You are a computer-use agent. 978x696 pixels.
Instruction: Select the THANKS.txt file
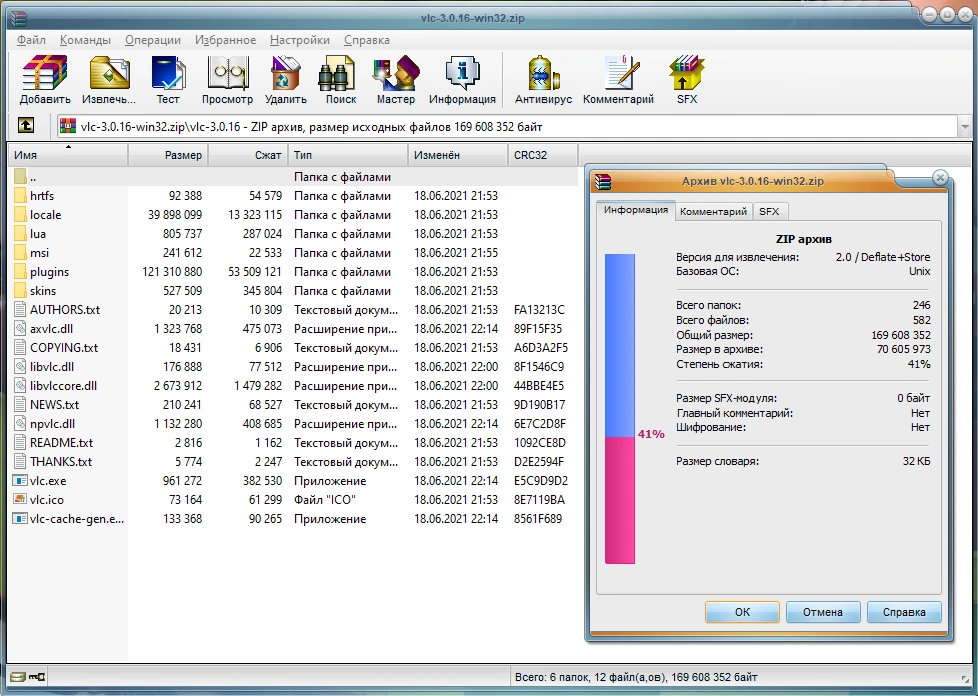(293, 462)
